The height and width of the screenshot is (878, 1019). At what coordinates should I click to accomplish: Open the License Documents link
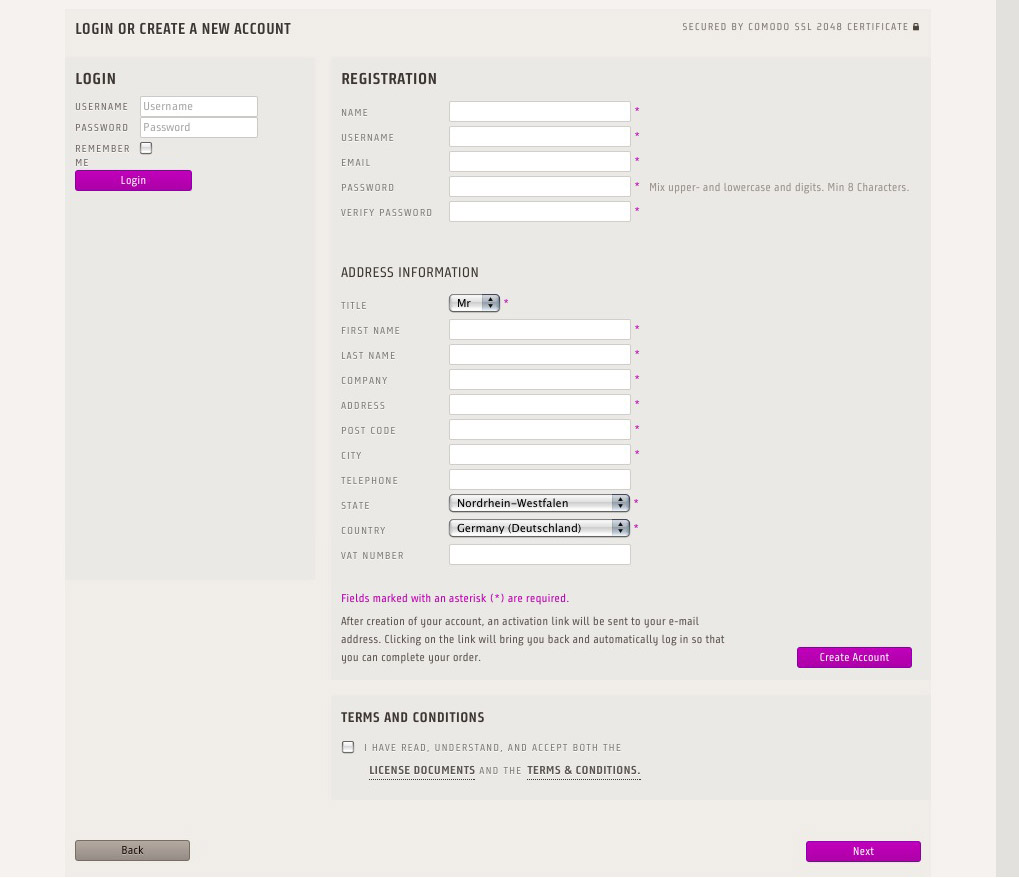coord(422,770)
